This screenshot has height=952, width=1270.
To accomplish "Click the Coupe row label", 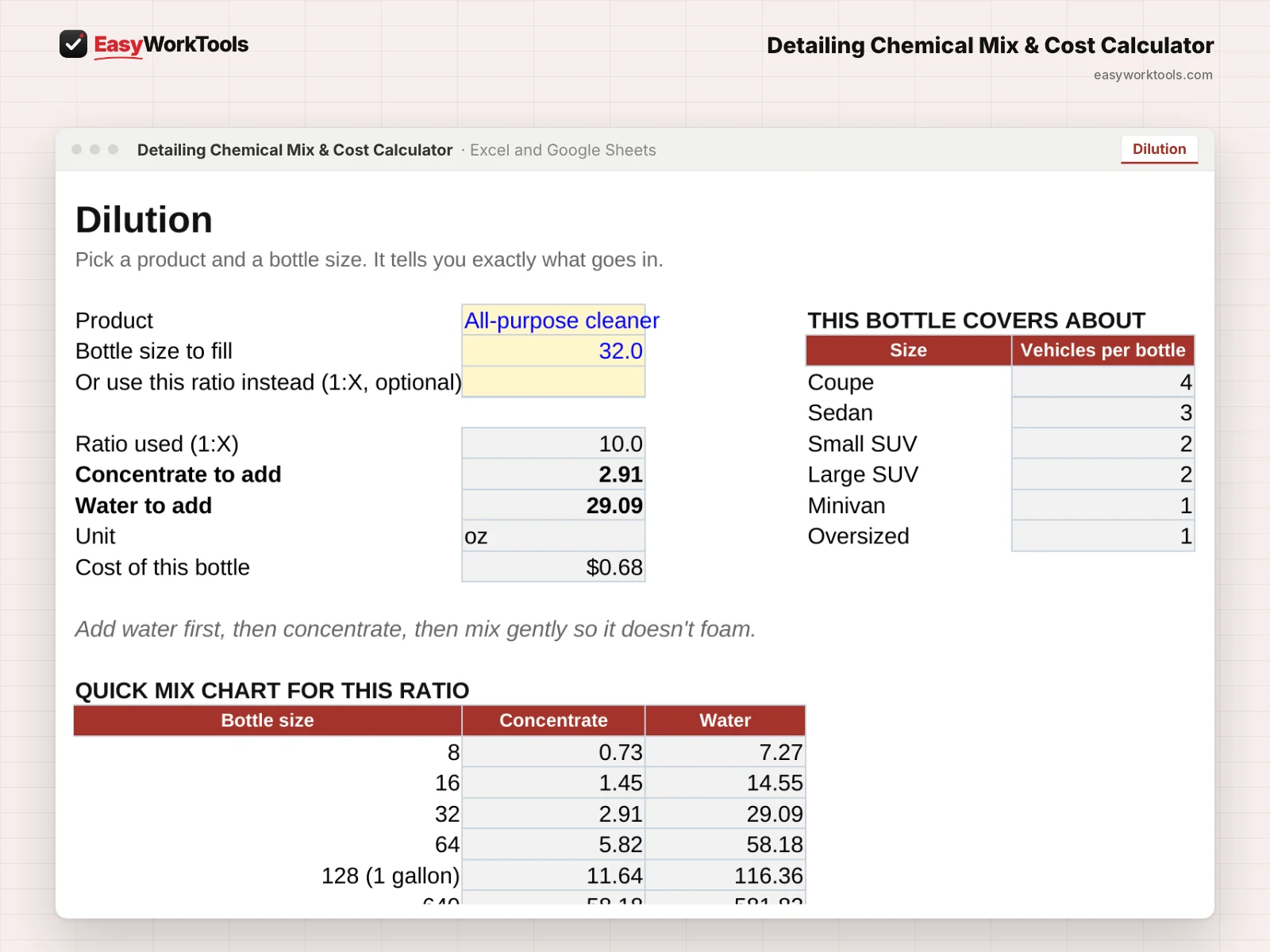I will pyautogui.click(x=841, y=382).
